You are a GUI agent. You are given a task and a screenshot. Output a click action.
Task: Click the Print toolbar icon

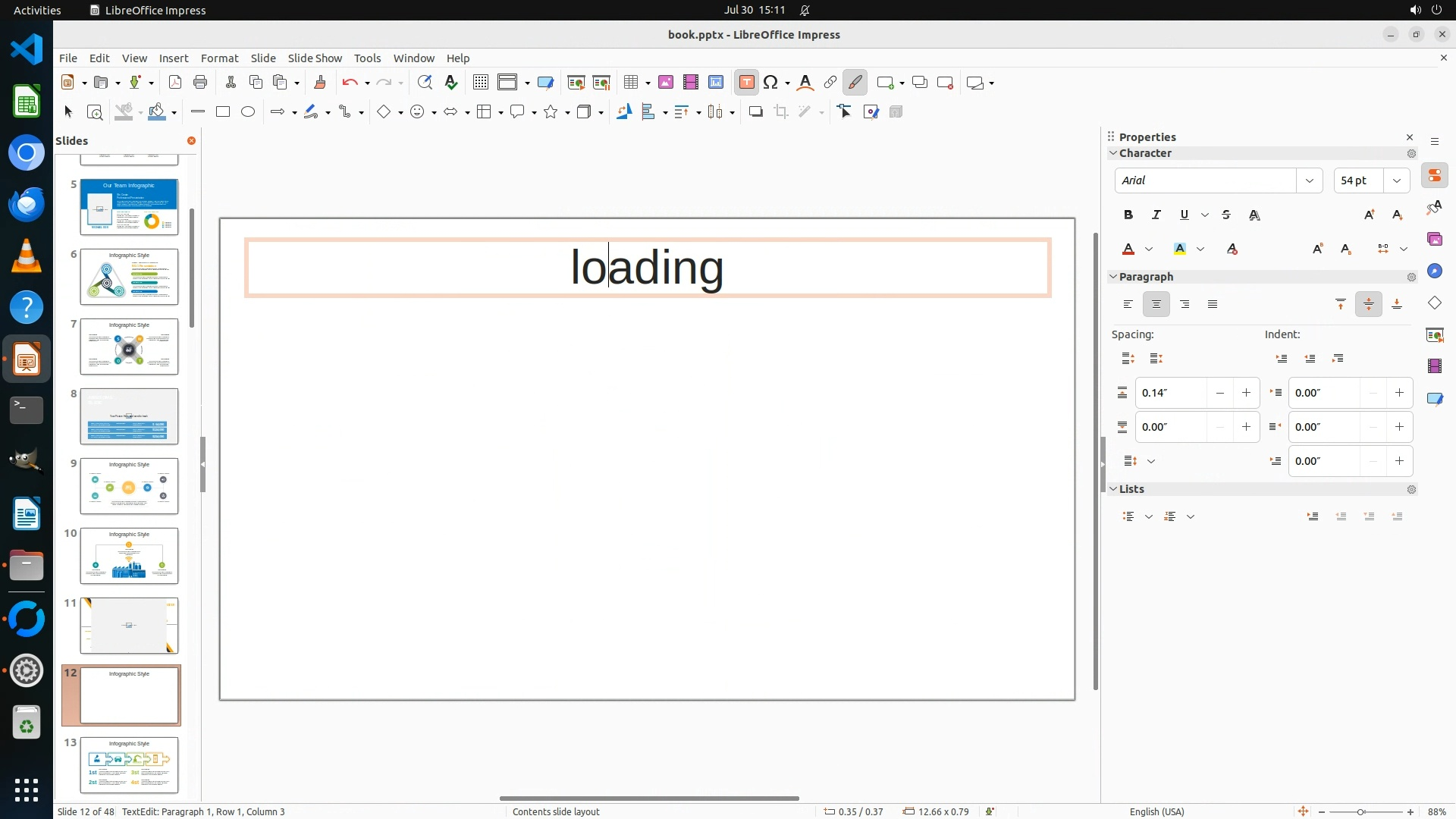click(200, 83)
